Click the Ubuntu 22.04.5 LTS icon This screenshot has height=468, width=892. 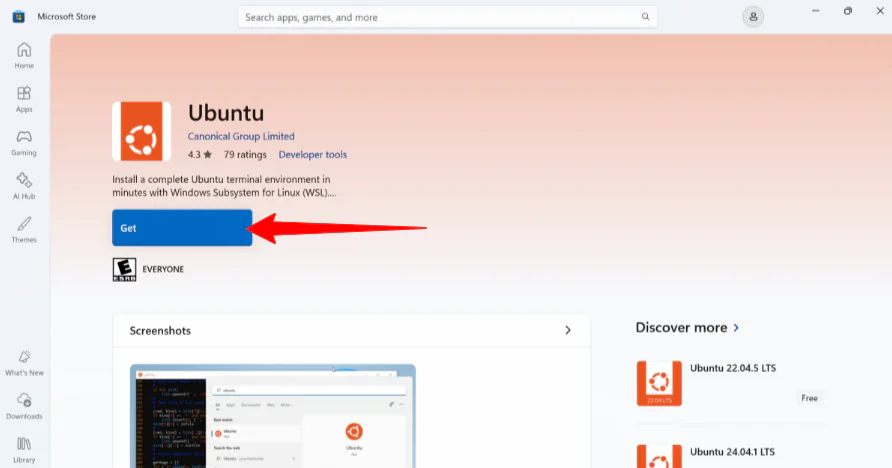[x=659, y=383]
